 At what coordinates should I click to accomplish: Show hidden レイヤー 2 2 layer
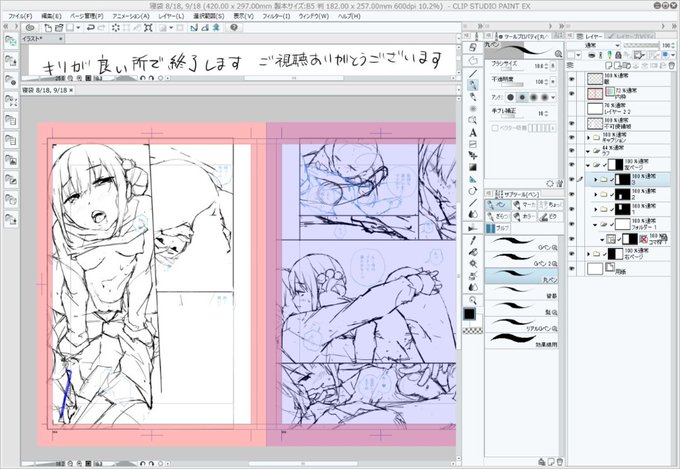[572, 108]
